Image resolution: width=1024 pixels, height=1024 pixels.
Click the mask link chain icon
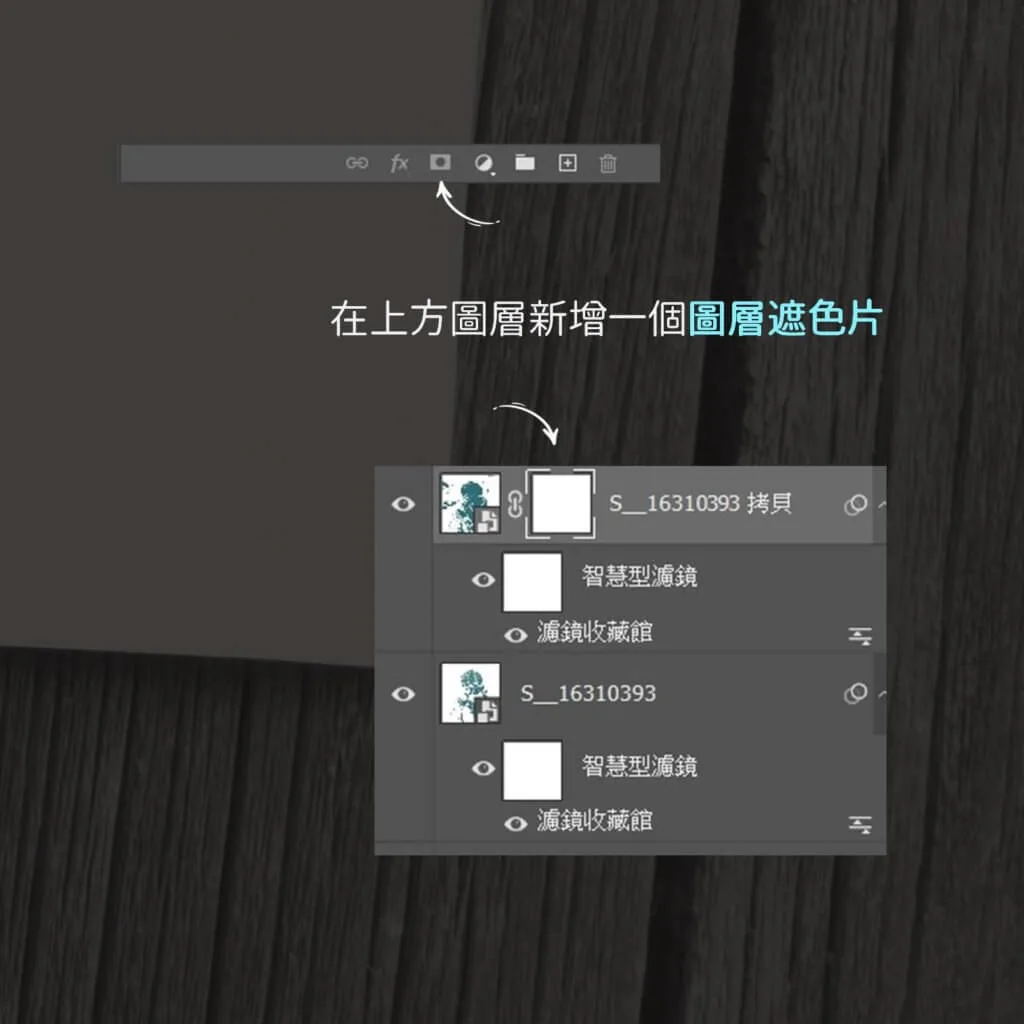515,504
